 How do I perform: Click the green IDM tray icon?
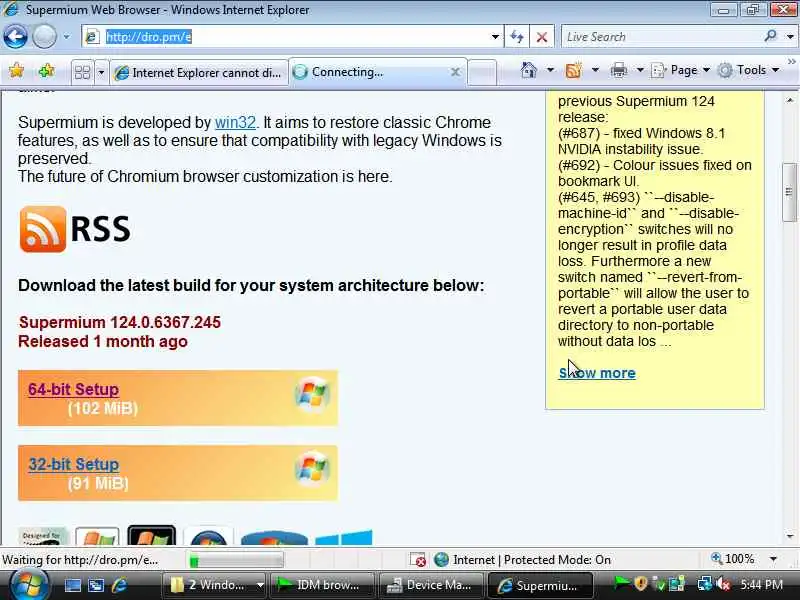[x=621, y=583]
